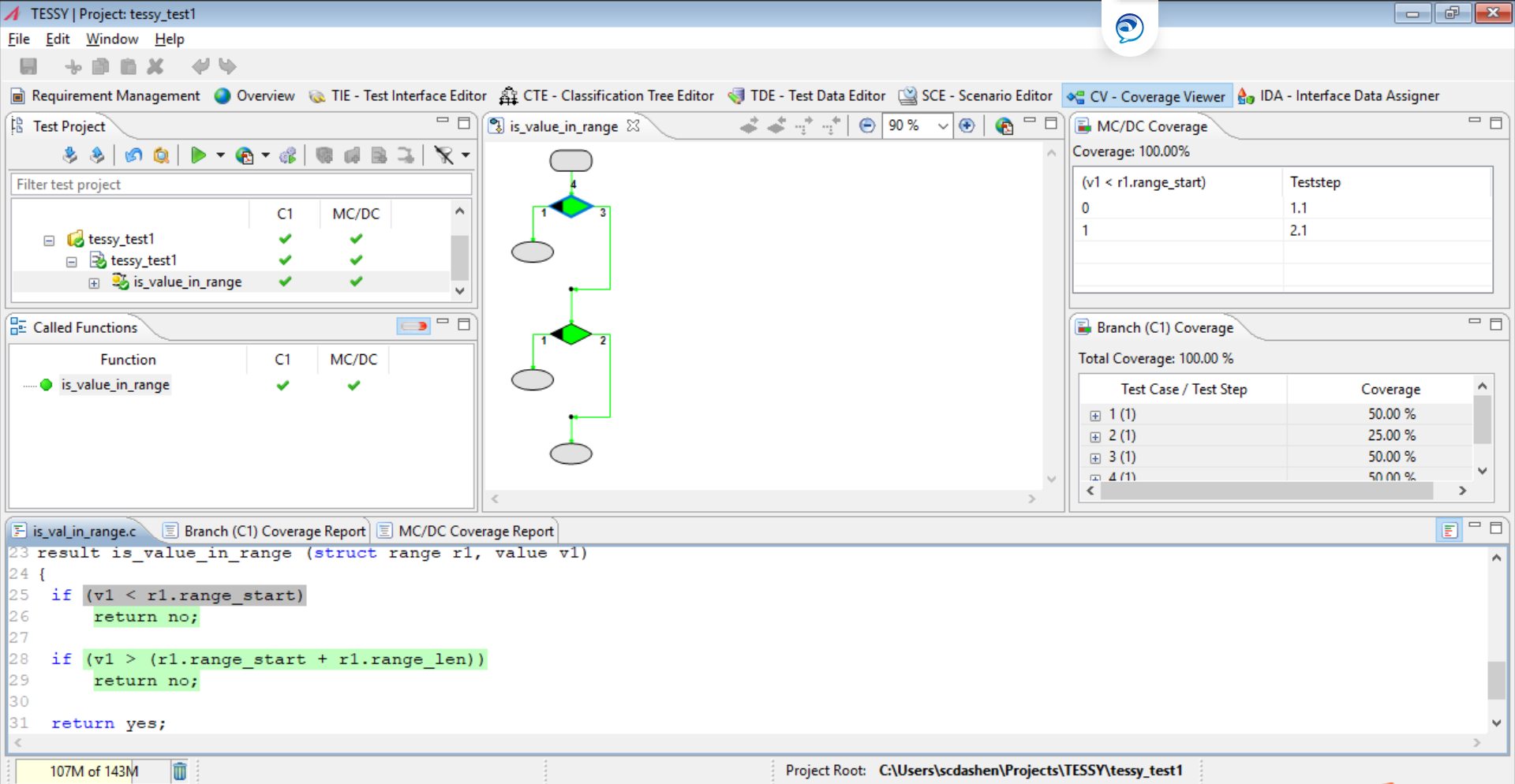Image resolution: width=1515 pixels, height=784 pixels.
Task: Open the Overview perspective
Action: click(254, 95)
